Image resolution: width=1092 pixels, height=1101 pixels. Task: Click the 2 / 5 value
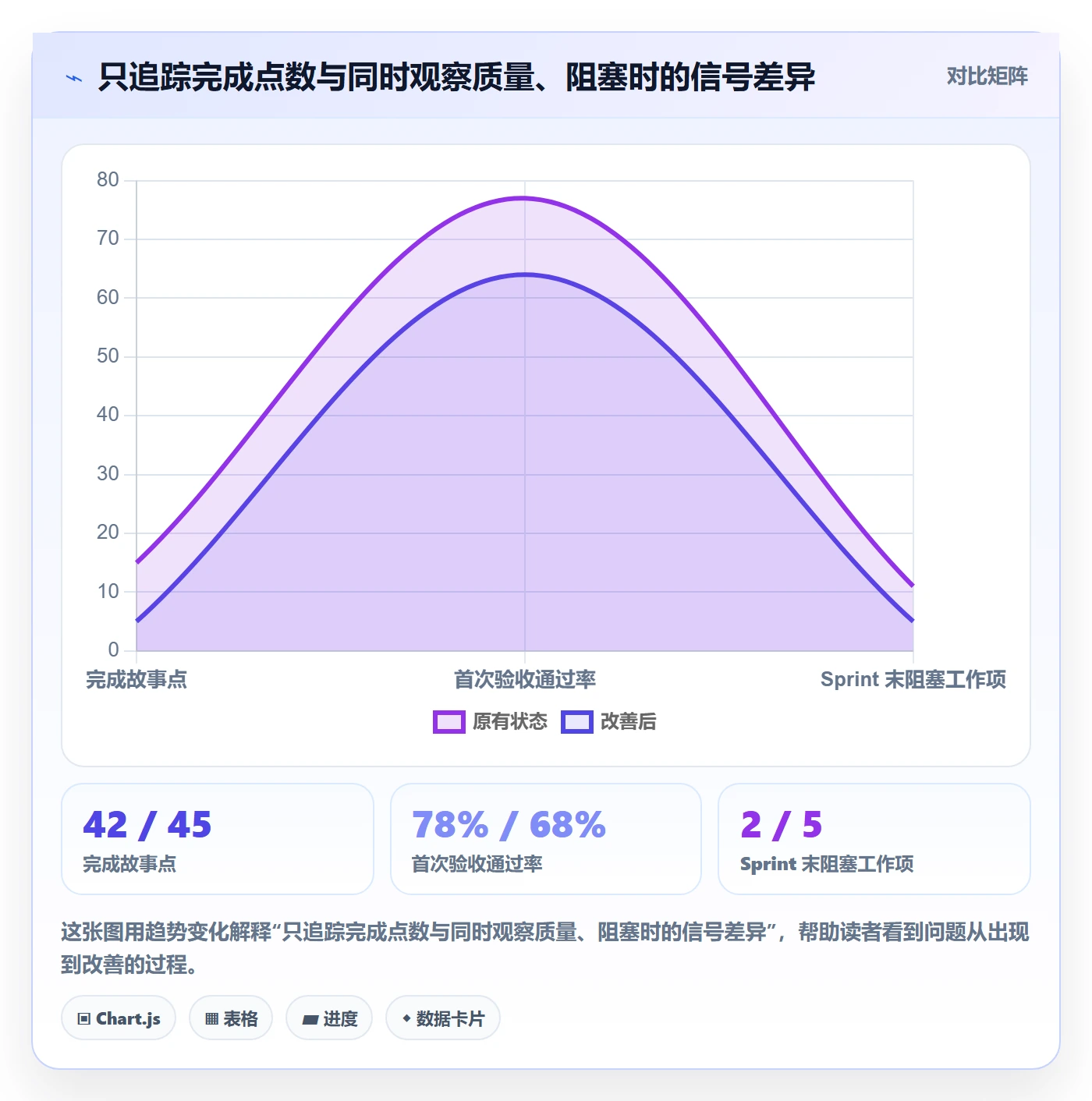coord(782,825)
